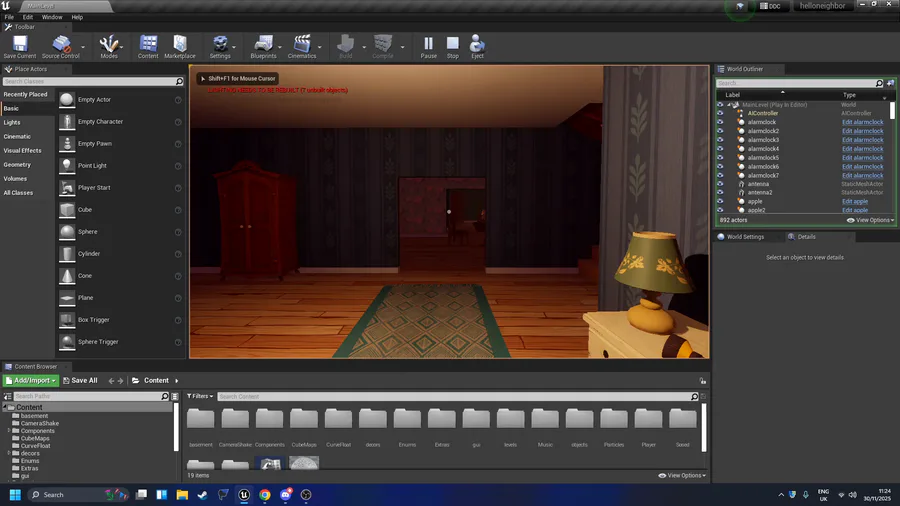Open the Window menu
The width and height of the screenshot is (900, 506).
(x=52, y=17)
